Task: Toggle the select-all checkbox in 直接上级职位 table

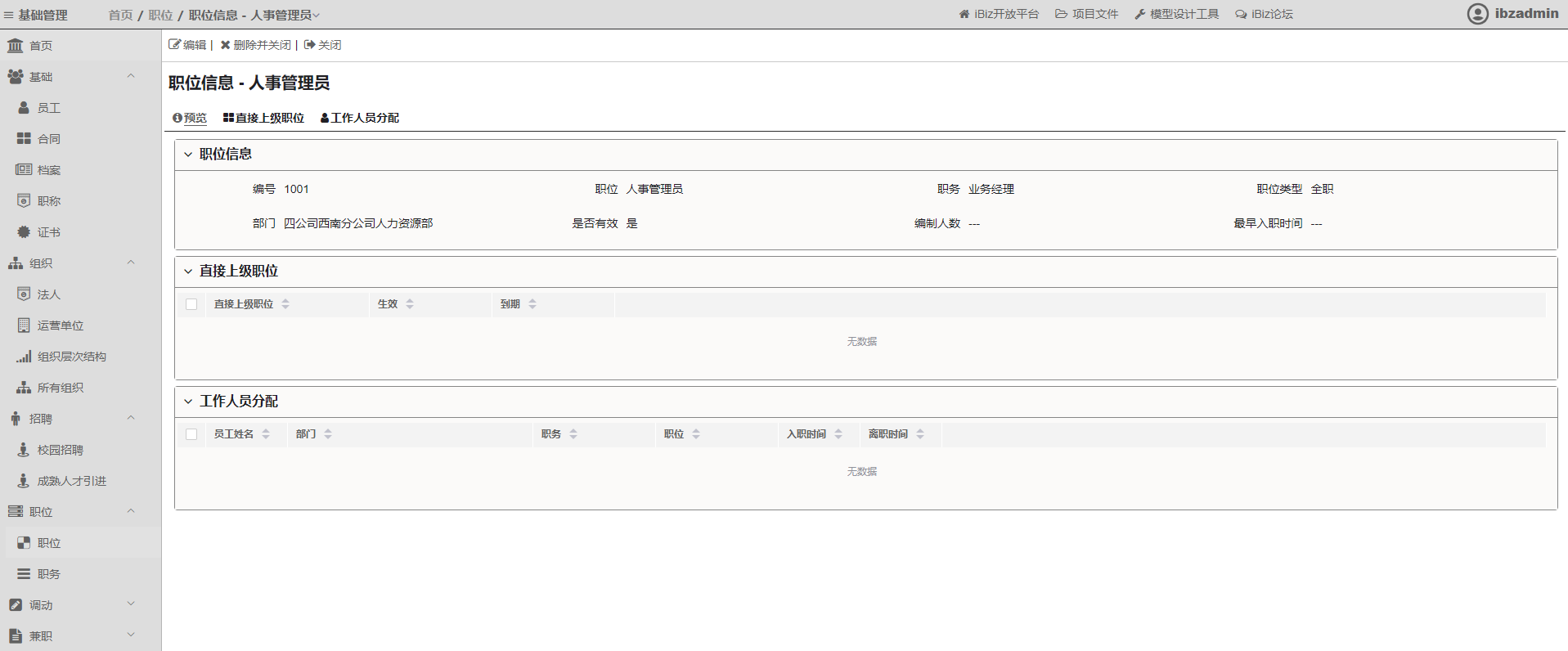Action: click(x=191, y=303)
